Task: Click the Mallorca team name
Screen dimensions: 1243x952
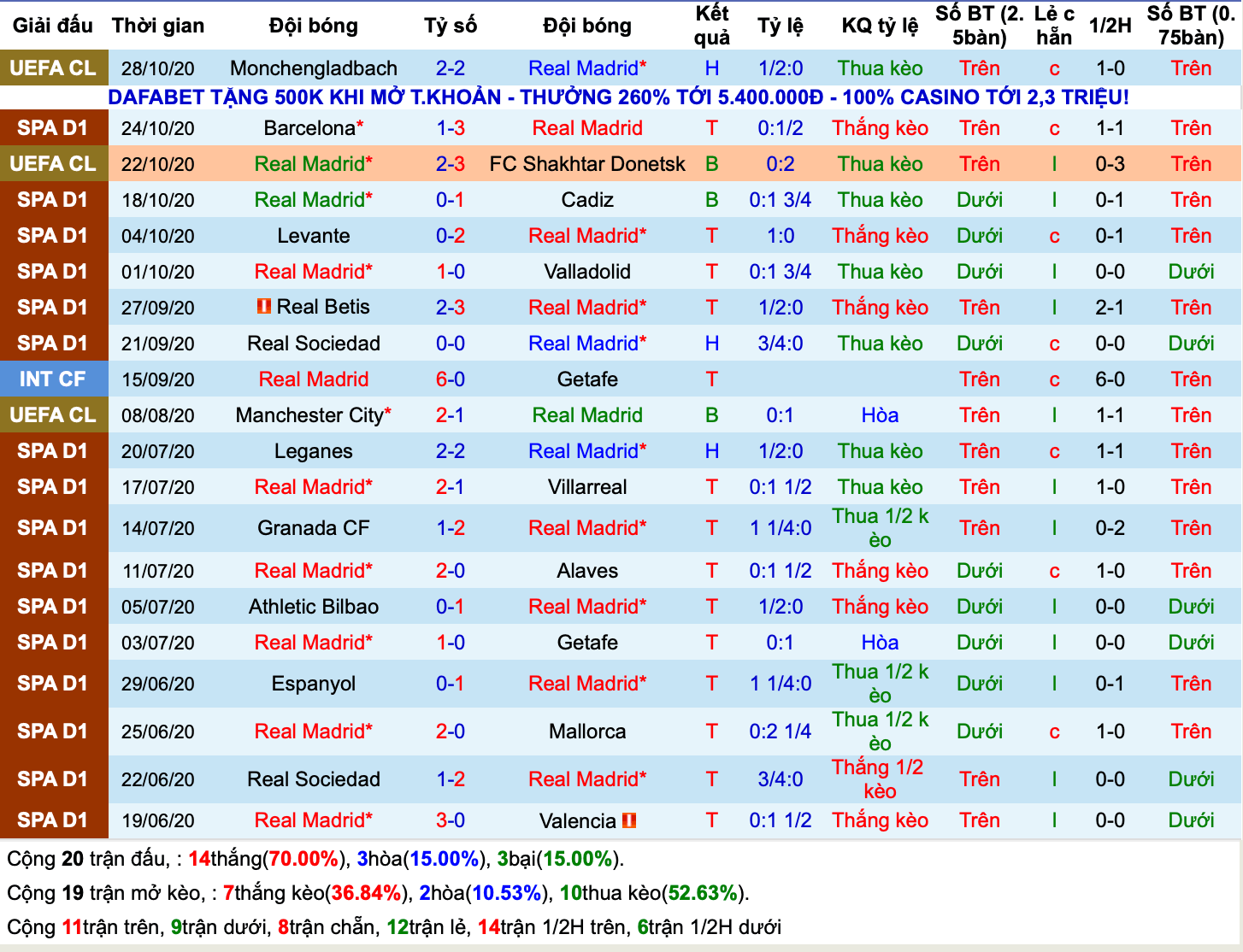Action: coord(587,732)
